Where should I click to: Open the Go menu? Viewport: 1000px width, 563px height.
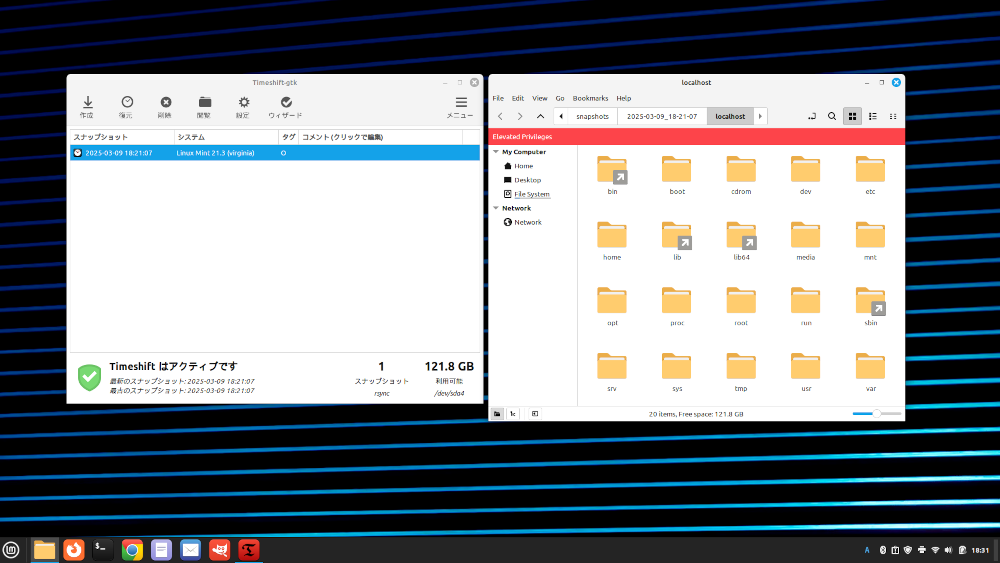(x=560, y=98)
